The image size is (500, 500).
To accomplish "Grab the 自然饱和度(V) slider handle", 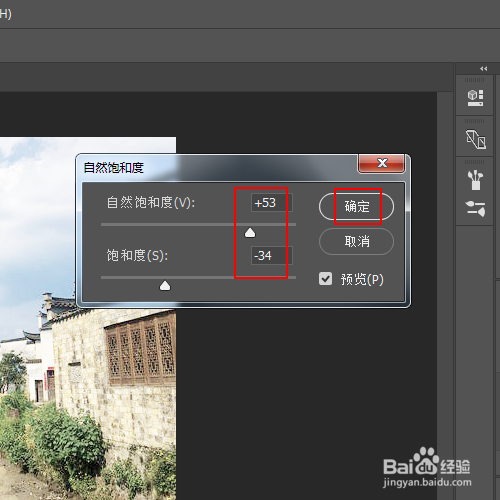I will 250,233.
